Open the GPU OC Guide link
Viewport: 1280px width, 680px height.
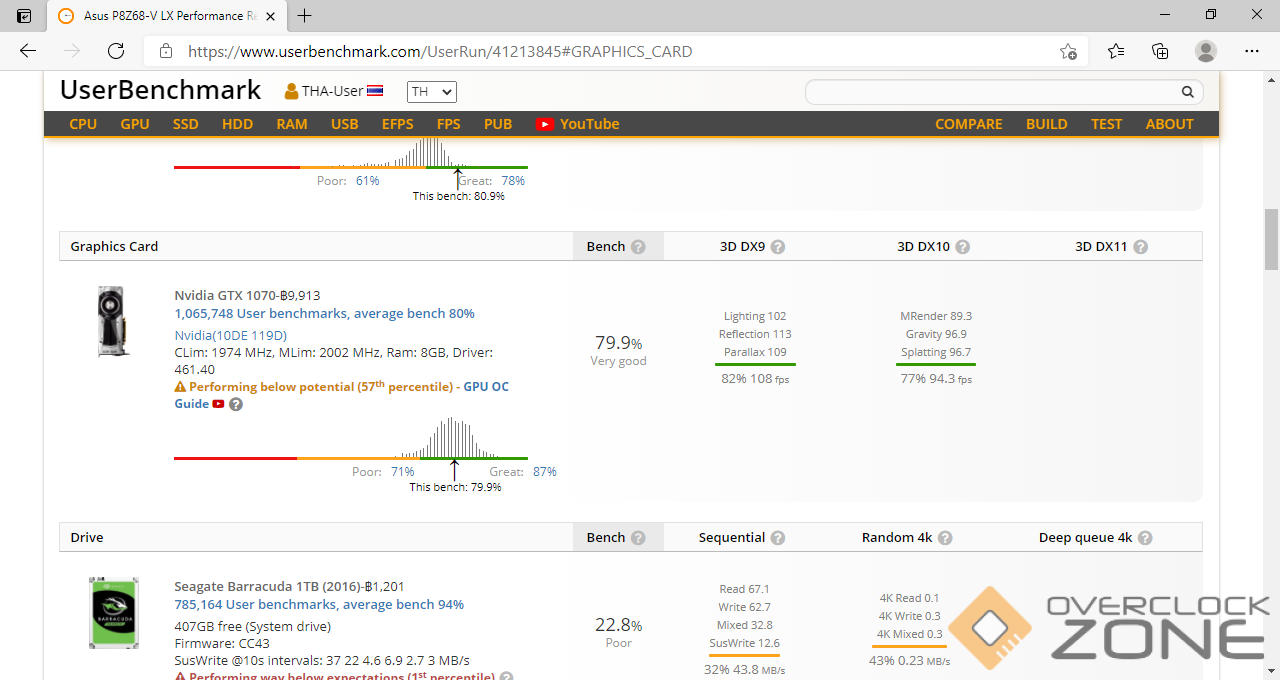pos(486,387)
